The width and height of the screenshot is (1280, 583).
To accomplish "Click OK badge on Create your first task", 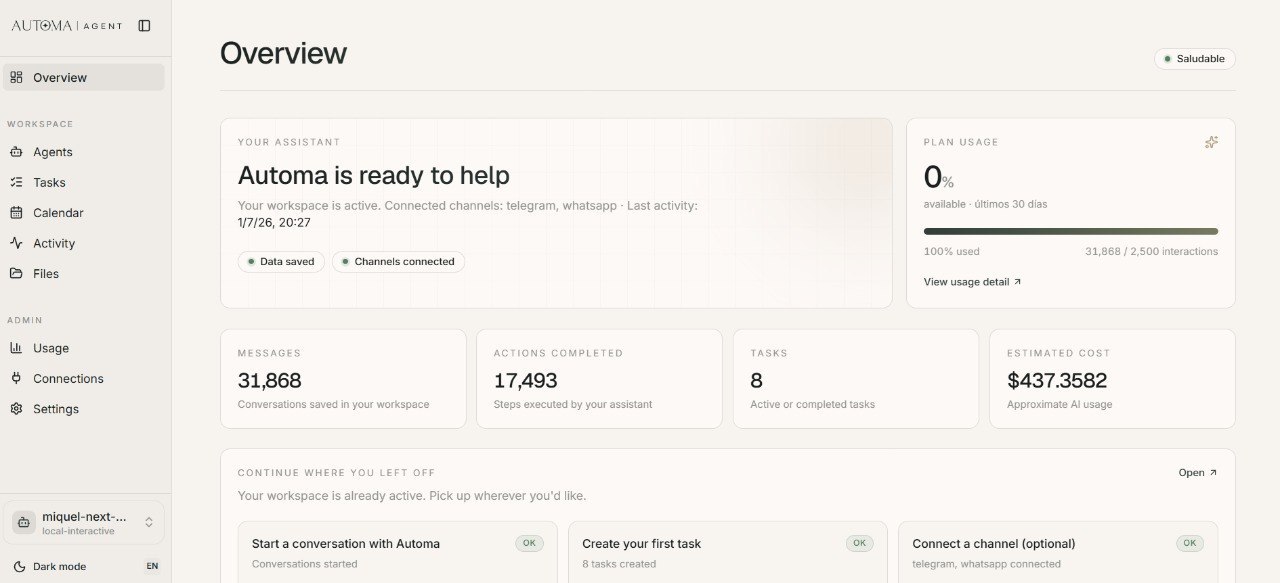I will coord(859,543).
